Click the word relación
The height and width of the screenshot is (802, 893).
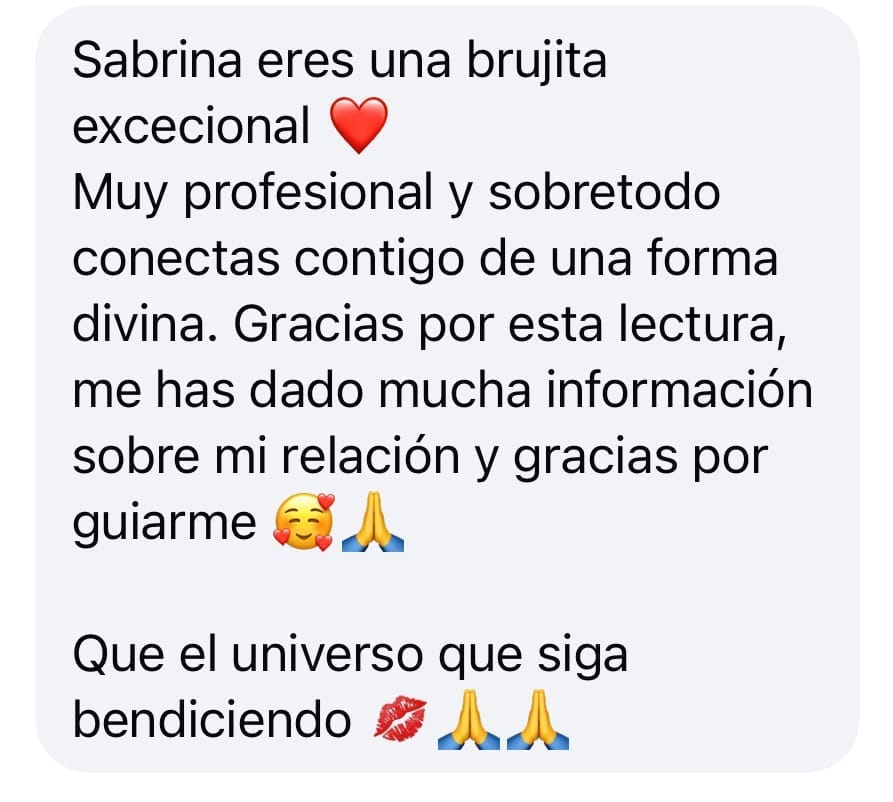(370, 456)
